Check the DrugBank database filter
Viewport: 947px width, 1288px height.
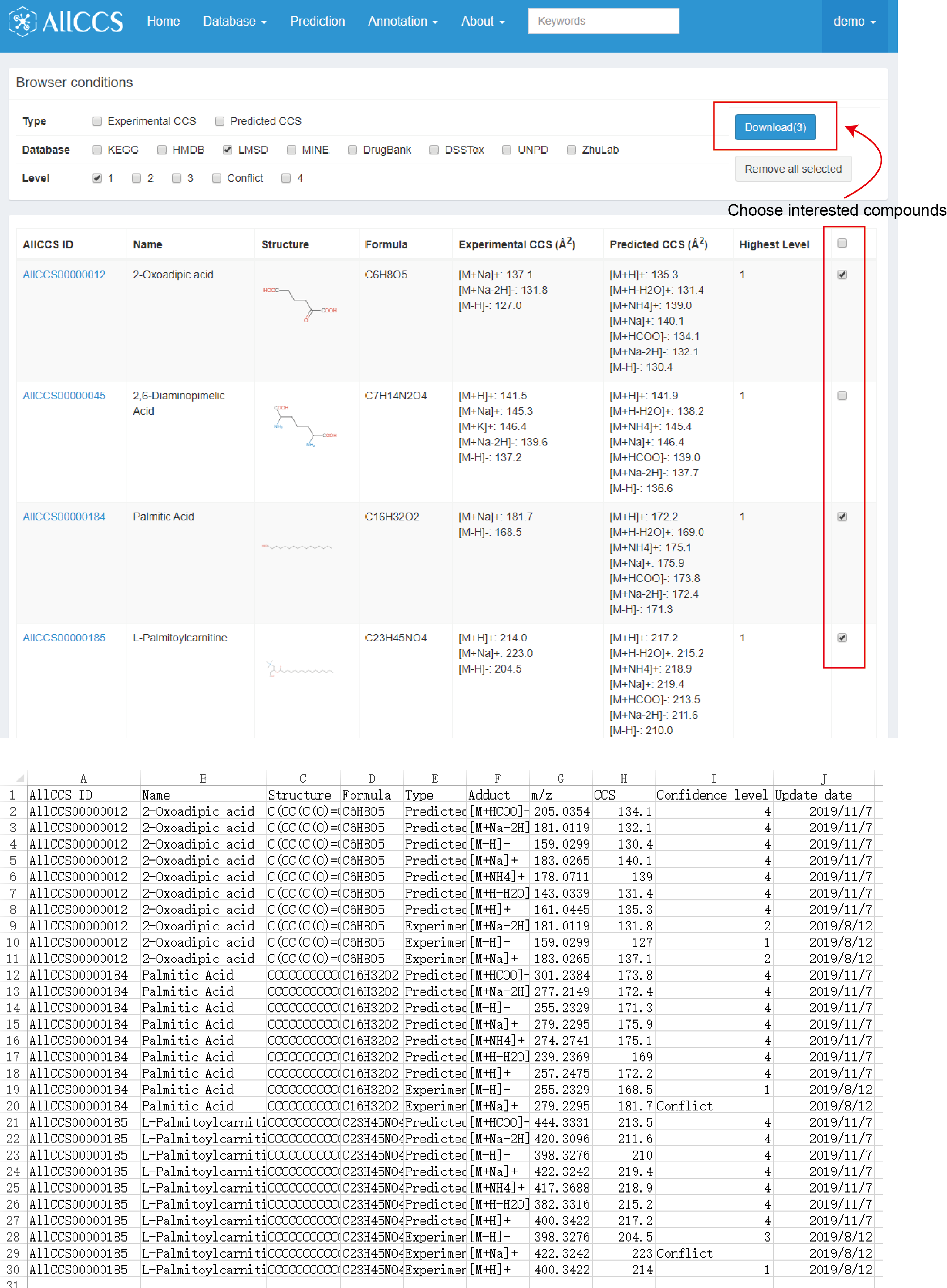352,150
